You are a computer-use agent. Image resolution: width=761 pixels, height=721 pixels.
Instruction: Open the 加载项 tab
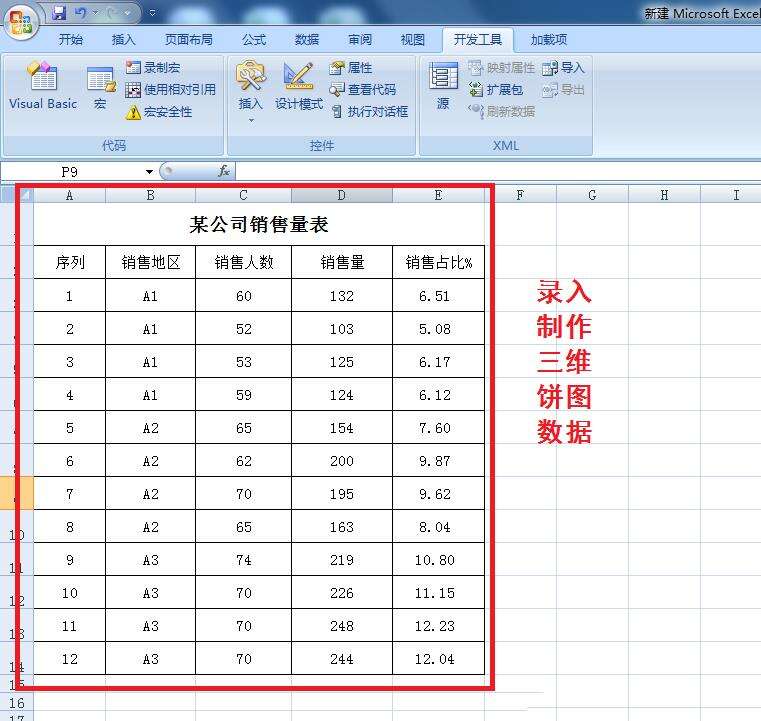click(x=548, y=39)
